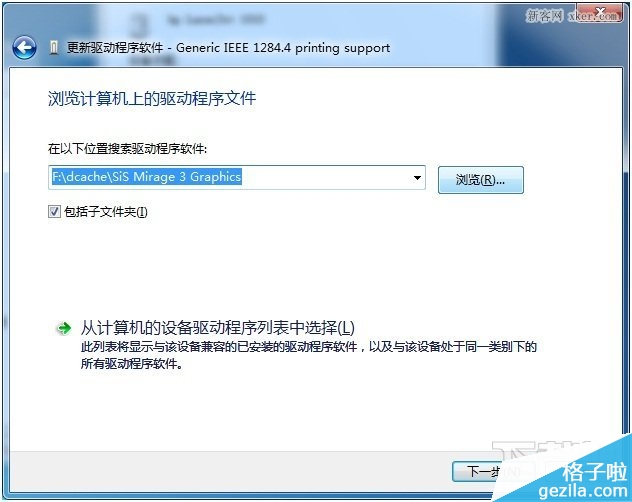Screen dimensions: 632x502
Task: Click the 浏览计算机上的驱动程序文件 heading
Action: 152,98
